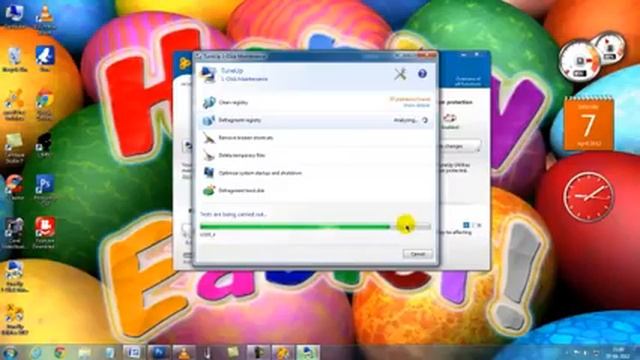Open the Google Chrome desktop shortcut

(44, 104)
